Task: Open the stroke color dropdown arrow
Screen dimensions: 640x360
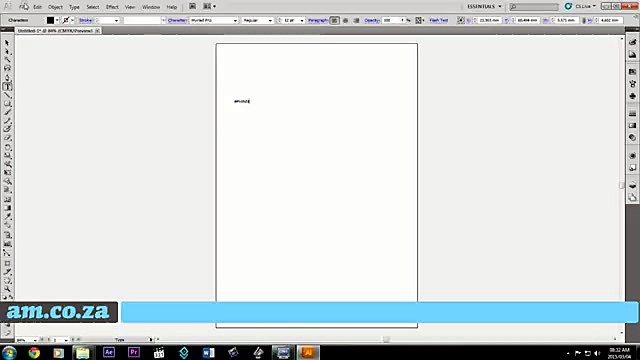Action: (x=72, y=20)
